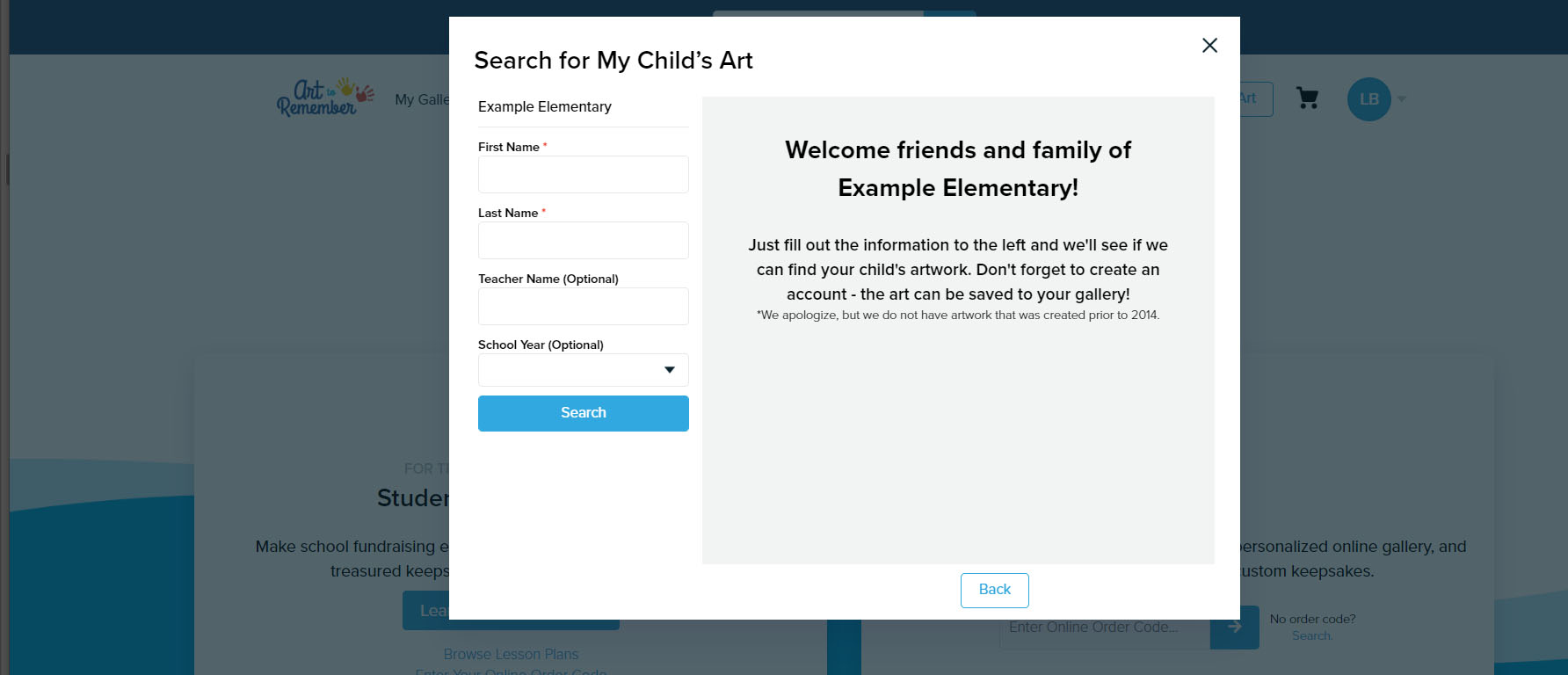
Task: Expand the account menu next to LB avatar
Action: coord(1402,99)
